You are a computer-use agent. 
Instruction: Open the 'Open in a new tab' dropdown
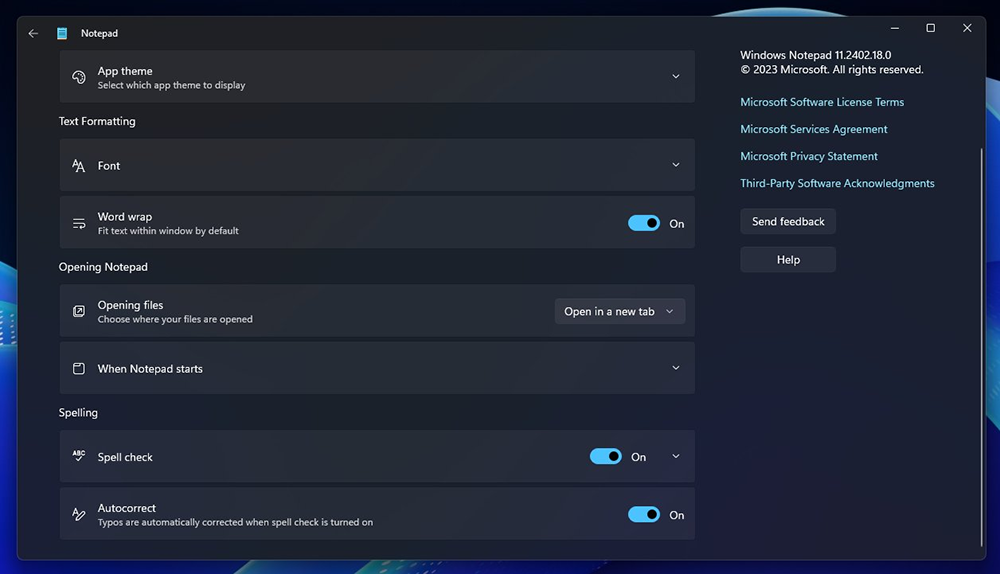[620, 312]
